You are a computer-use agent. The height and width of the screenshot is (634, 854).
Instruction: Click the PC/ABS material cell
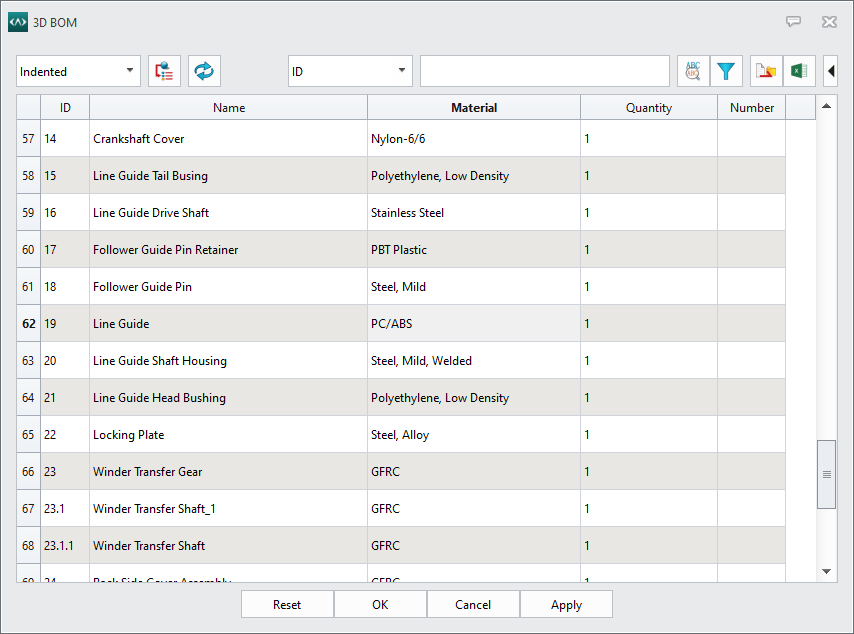tap(474, 324)
